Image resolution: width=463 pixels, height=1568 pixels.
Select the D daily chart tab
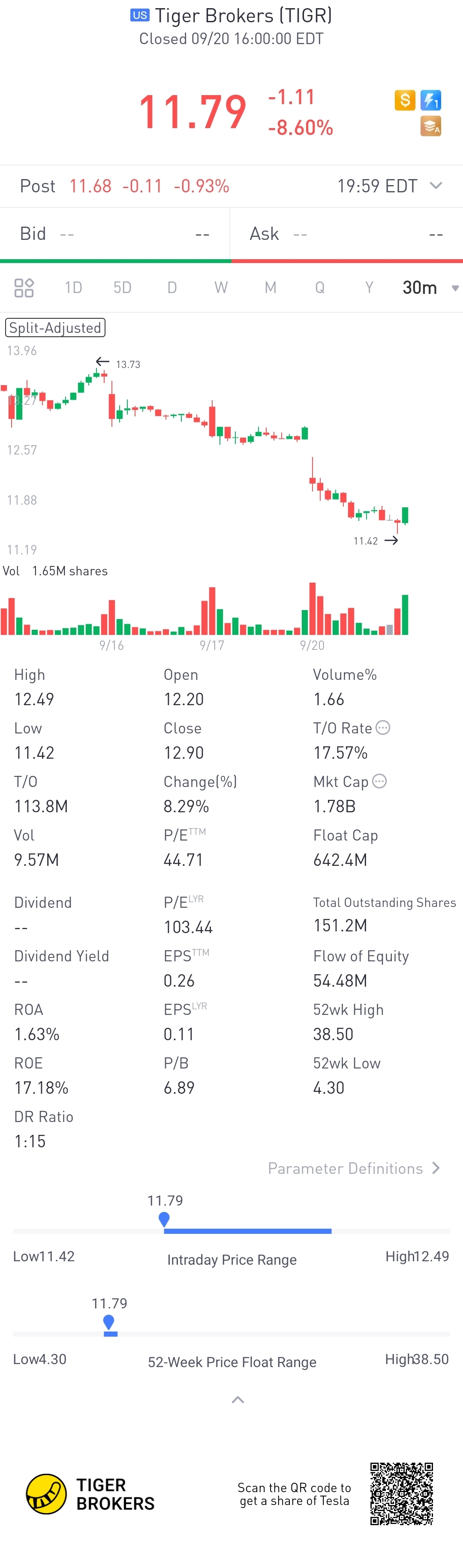point(172,287)
